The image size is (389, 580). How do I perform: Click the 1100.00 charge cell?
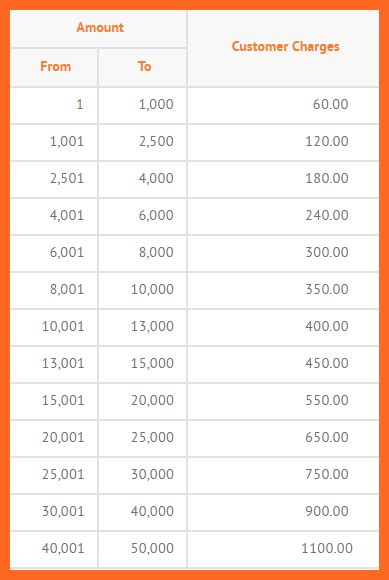(283, 549)
